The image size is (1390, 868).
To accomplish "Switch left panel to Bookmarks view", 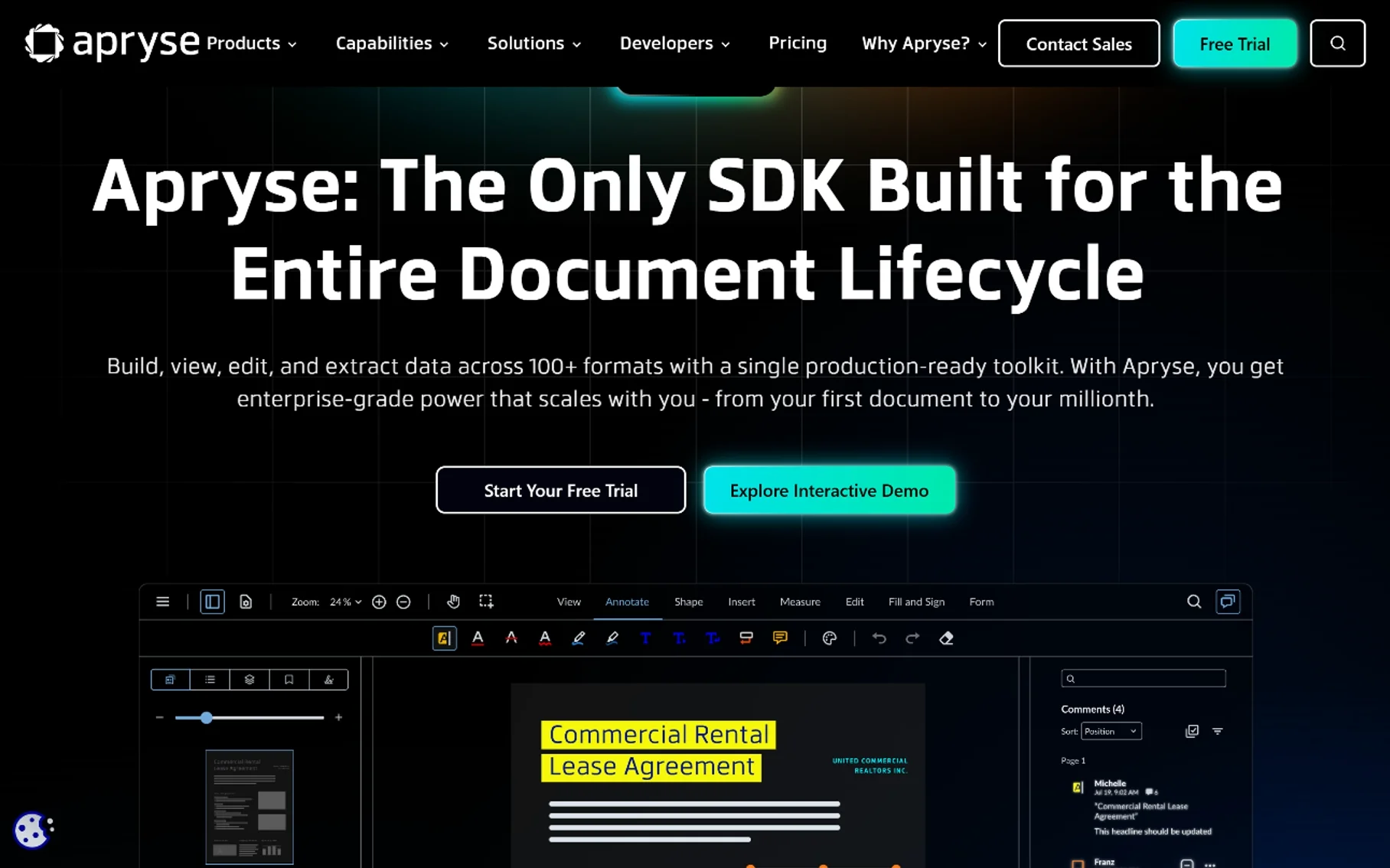I will click(x=289, y=680).
